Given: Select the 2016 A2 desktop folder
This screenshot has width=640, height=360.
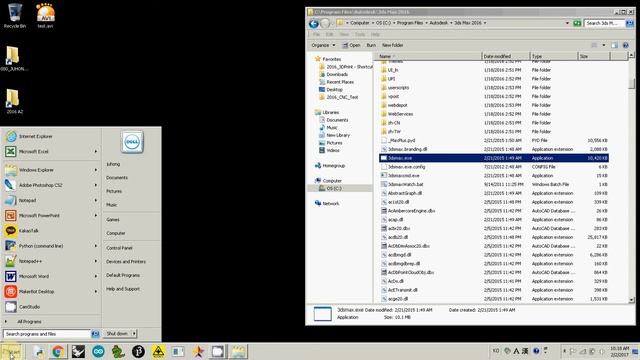Looking at the screenshot, I should 14,101.
